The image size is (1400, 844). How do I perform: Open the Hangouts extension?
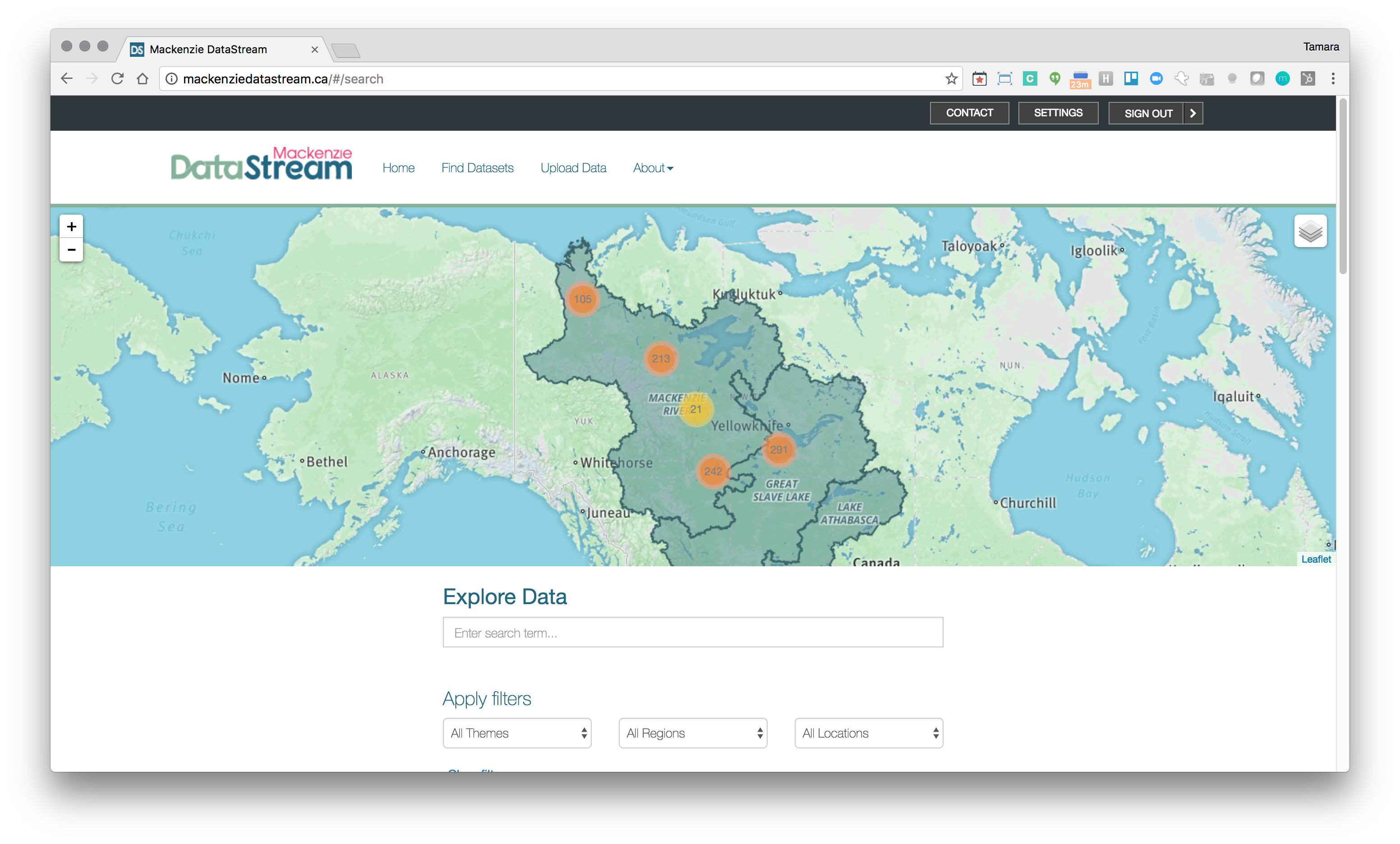(x=1055, y=78)
